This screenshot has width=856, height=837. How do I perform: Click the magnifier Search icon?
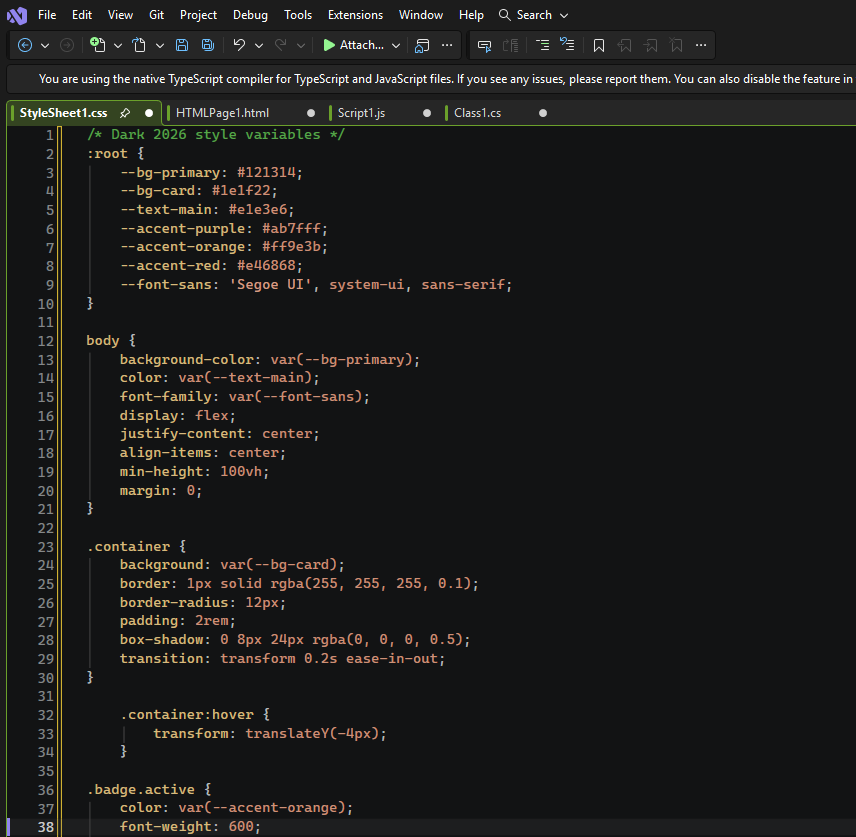pyautogui.click(x=505, y=15)
